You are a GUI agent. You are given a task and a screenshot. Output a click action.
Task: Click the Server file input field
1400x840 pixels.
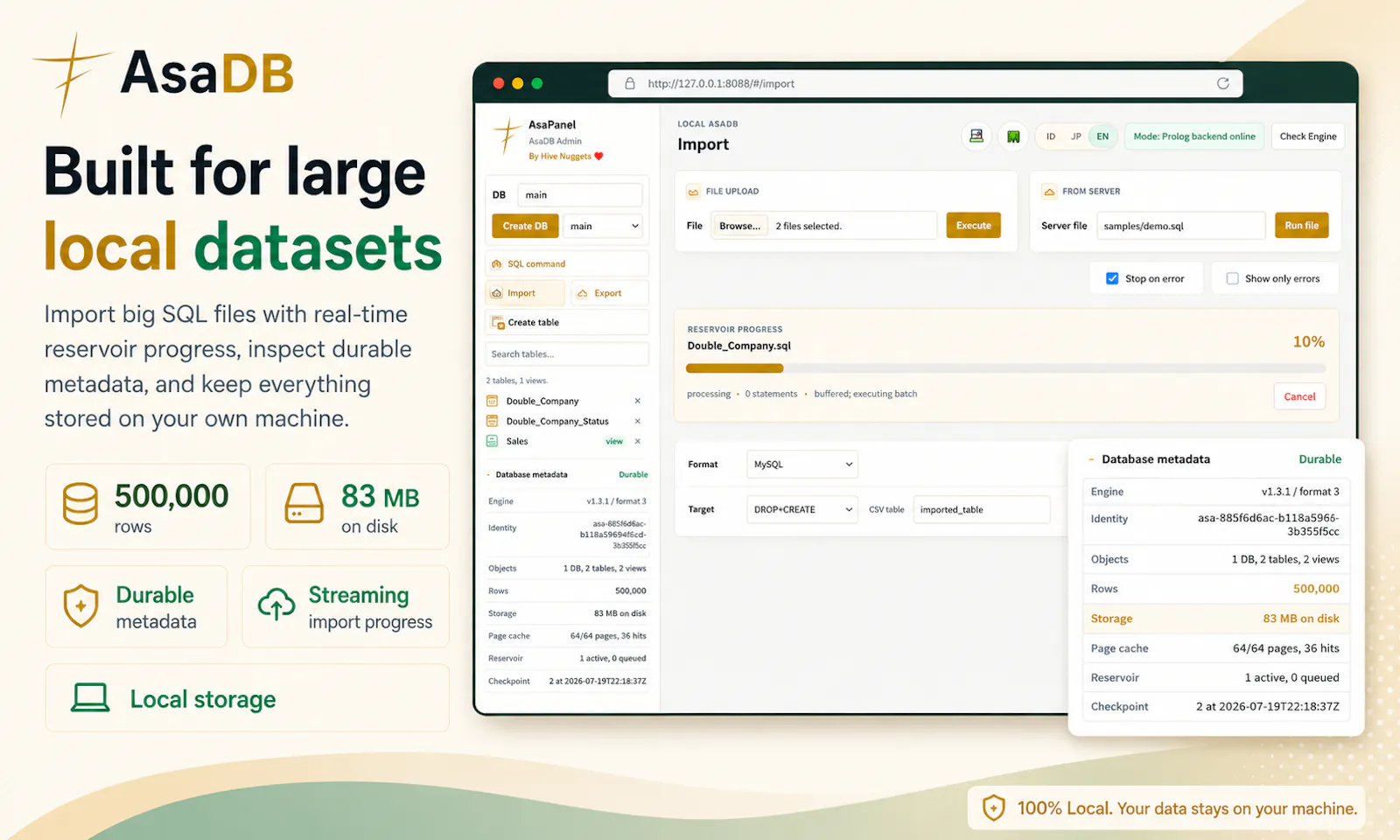[x=1180, y=226]
